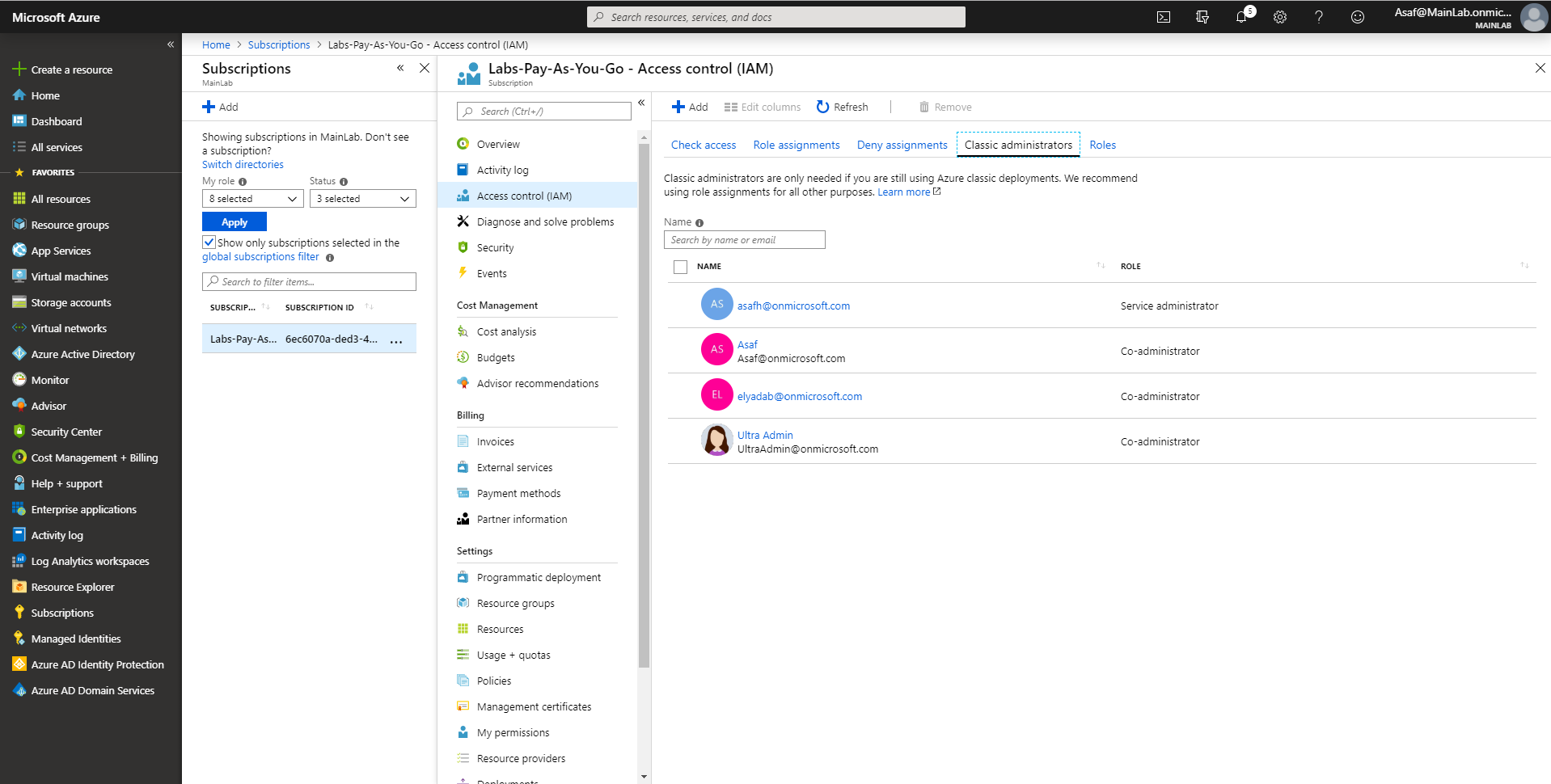Collapse the subscription resource menu

tap(641, 103)
